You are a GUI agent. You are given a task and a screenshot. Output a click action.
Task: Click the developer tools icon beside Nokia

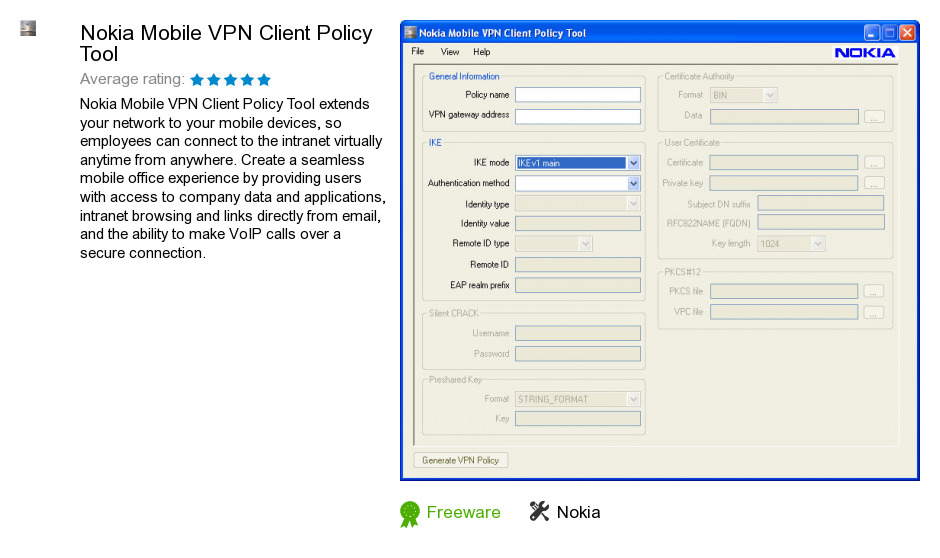(x=539, y=511)
